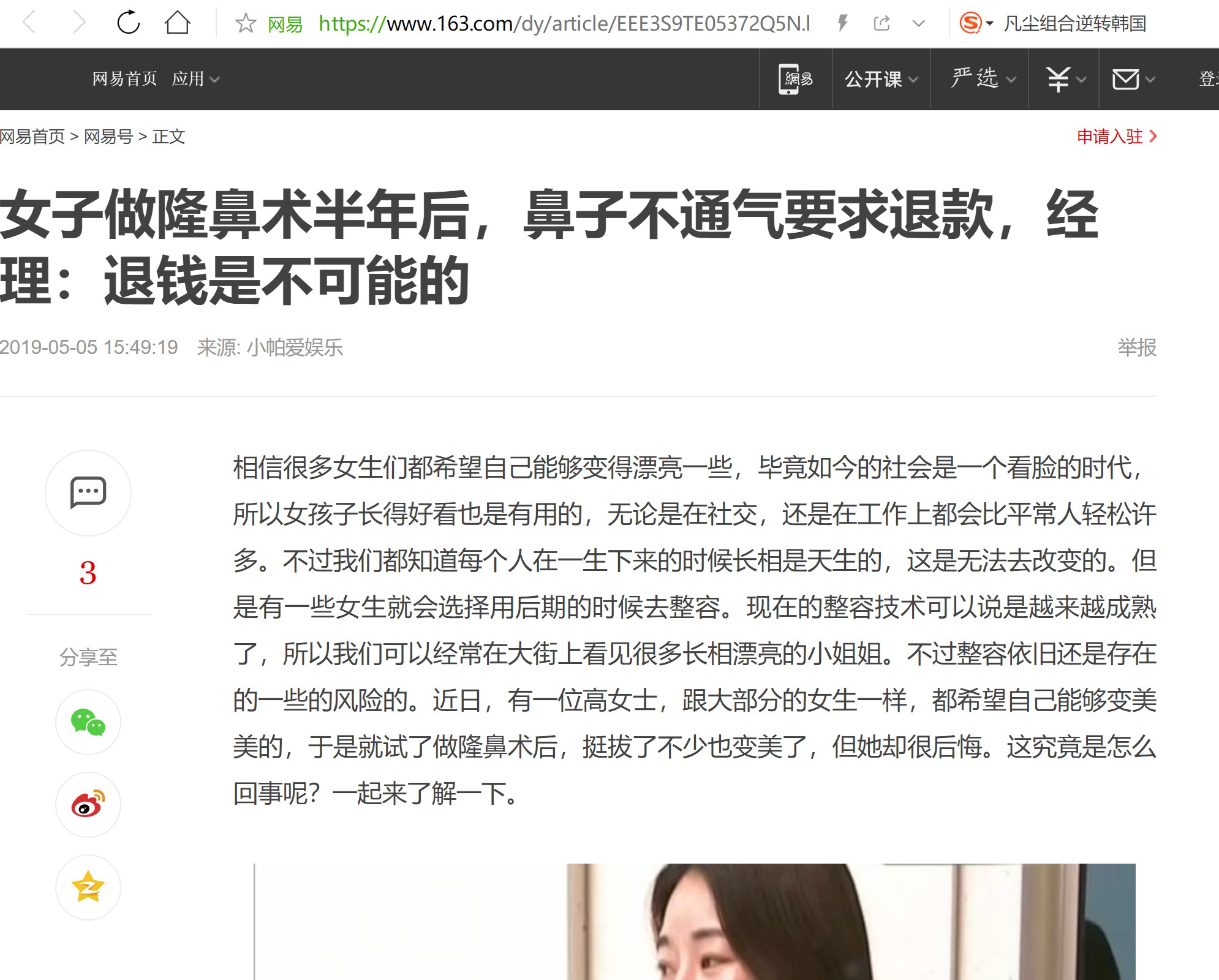The width and height of the screenshot is (1219, 980).
Task: Click the URL address field
Action: click(564, 24)
